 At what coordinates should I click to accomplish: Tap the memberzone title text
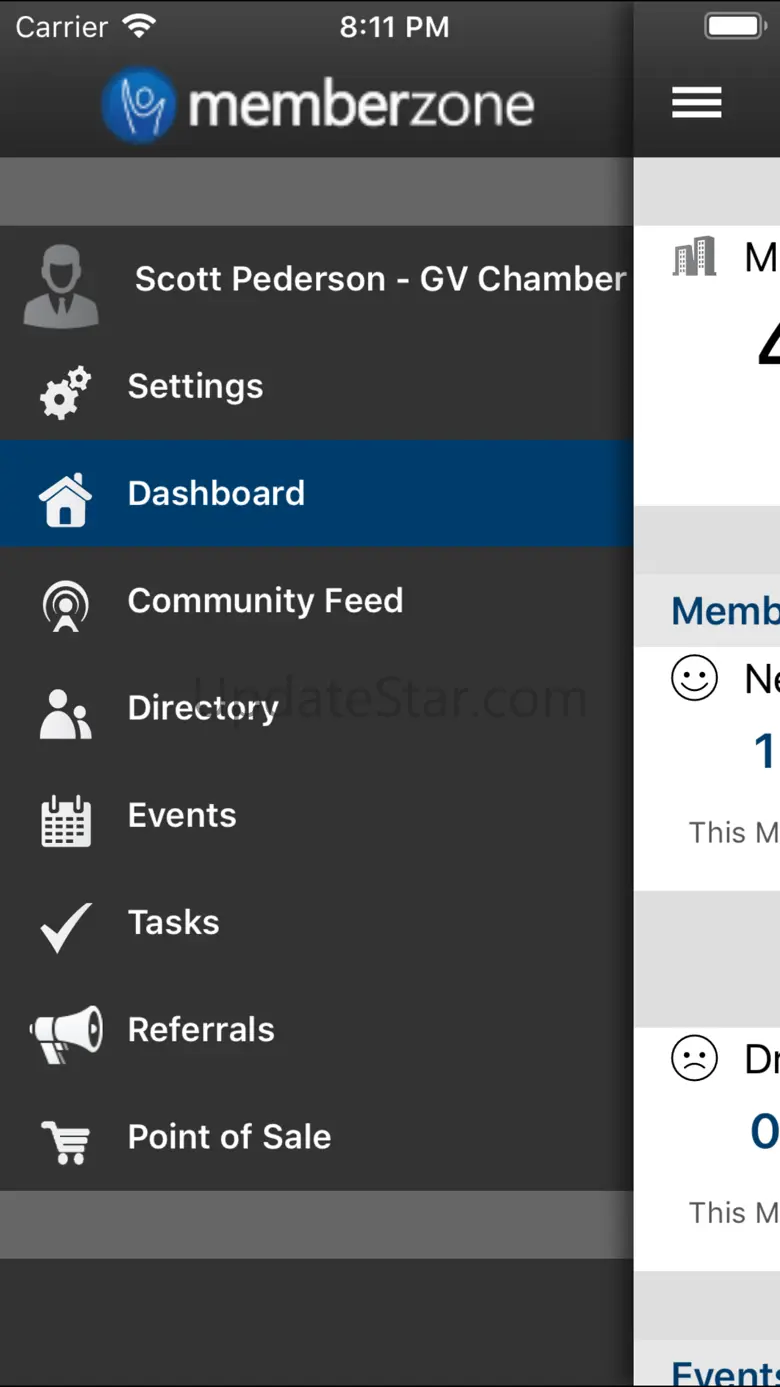[361, 106]
